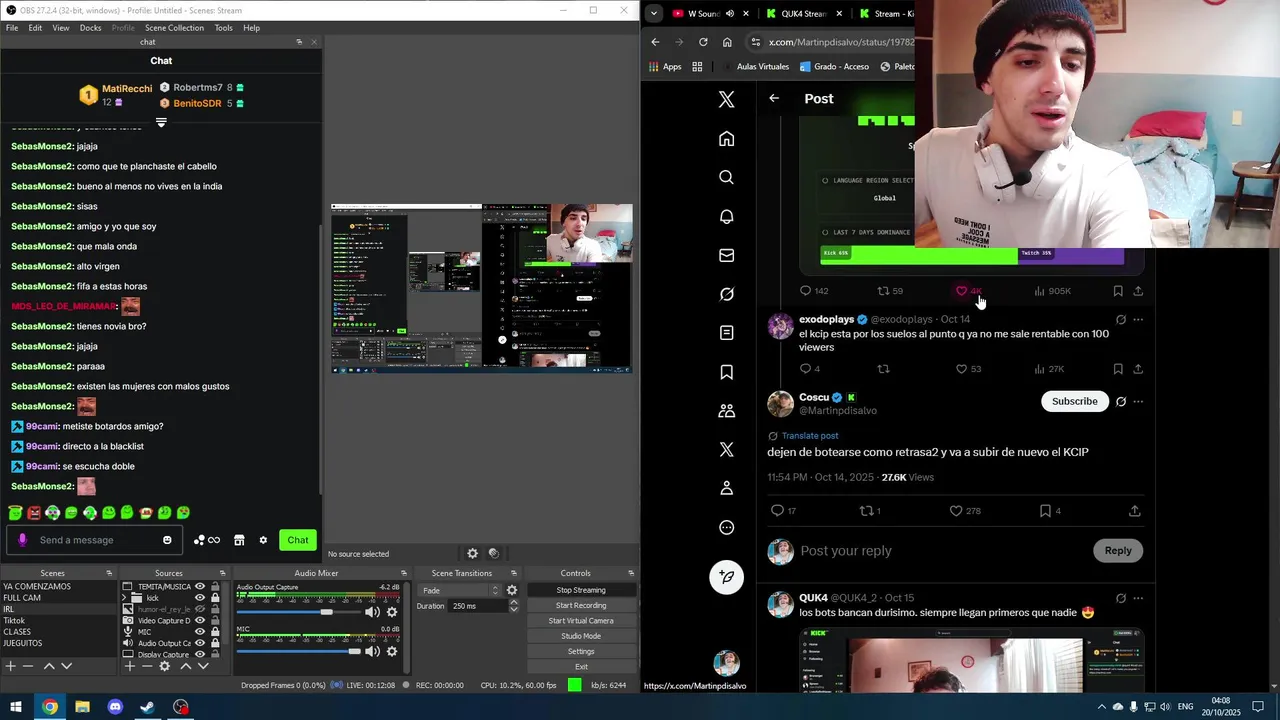Open more options on Coscu post
This screenshot has width=1280, height=720.
1138,401
